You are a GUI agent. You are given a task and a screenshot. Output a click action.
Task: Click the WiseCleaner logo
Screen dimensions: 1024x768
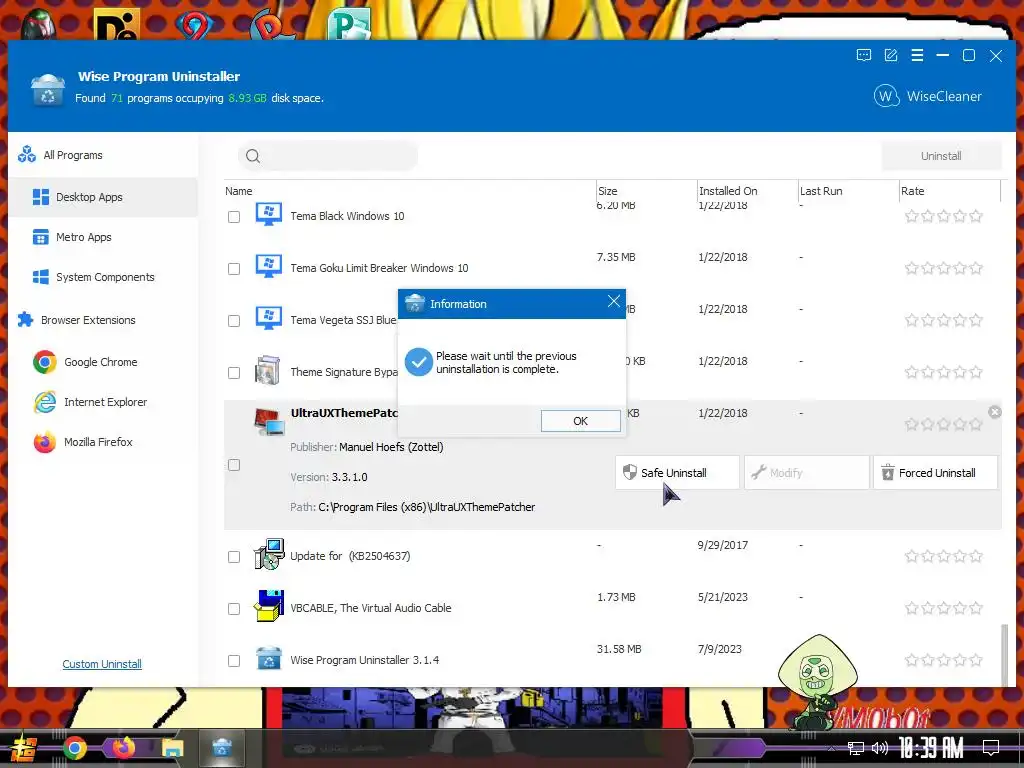(x=927, y=96)
